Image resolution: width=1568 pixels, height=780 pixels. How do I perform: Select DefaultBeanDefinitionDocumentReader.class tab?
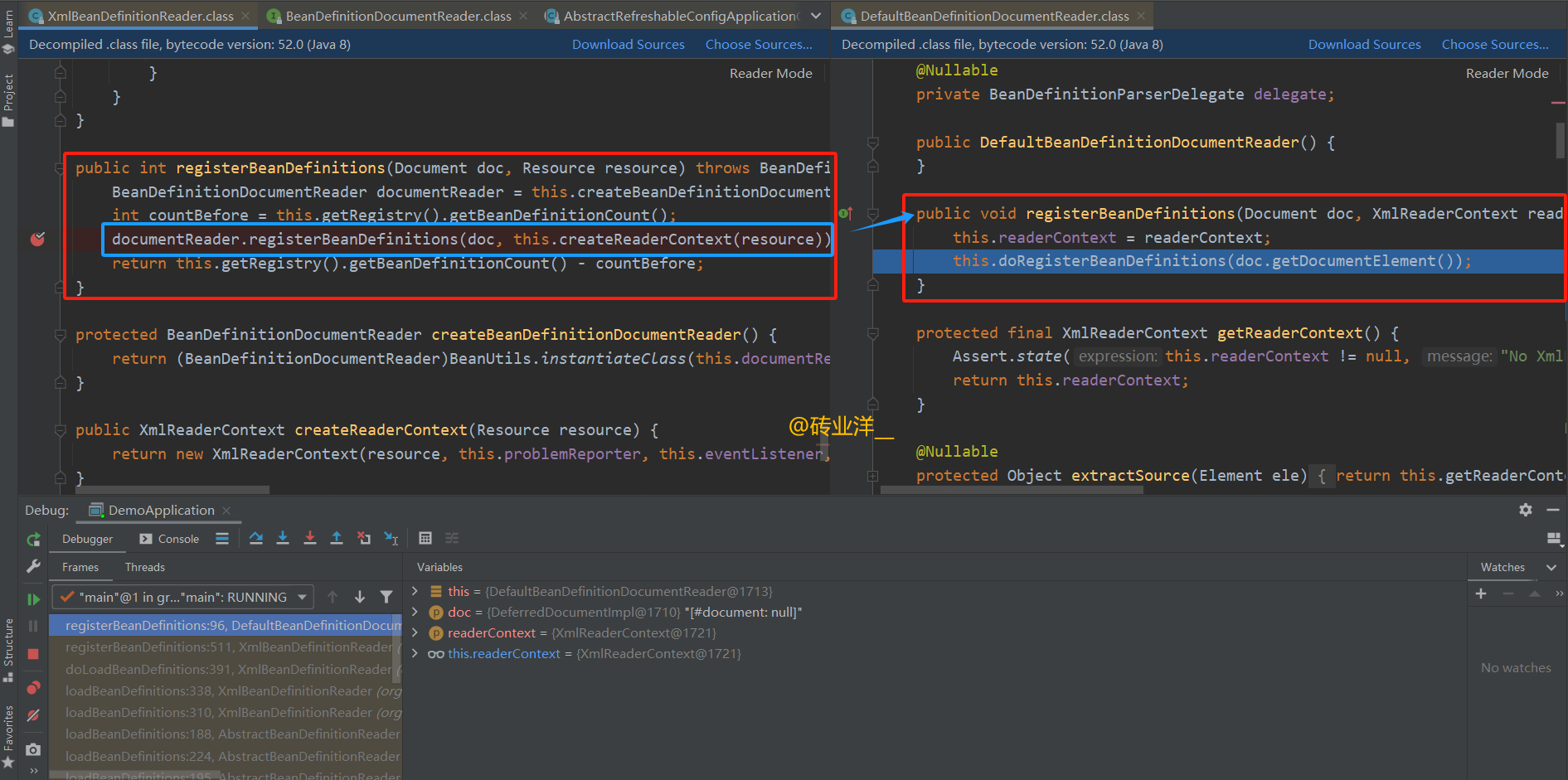[x=994, y=16]
